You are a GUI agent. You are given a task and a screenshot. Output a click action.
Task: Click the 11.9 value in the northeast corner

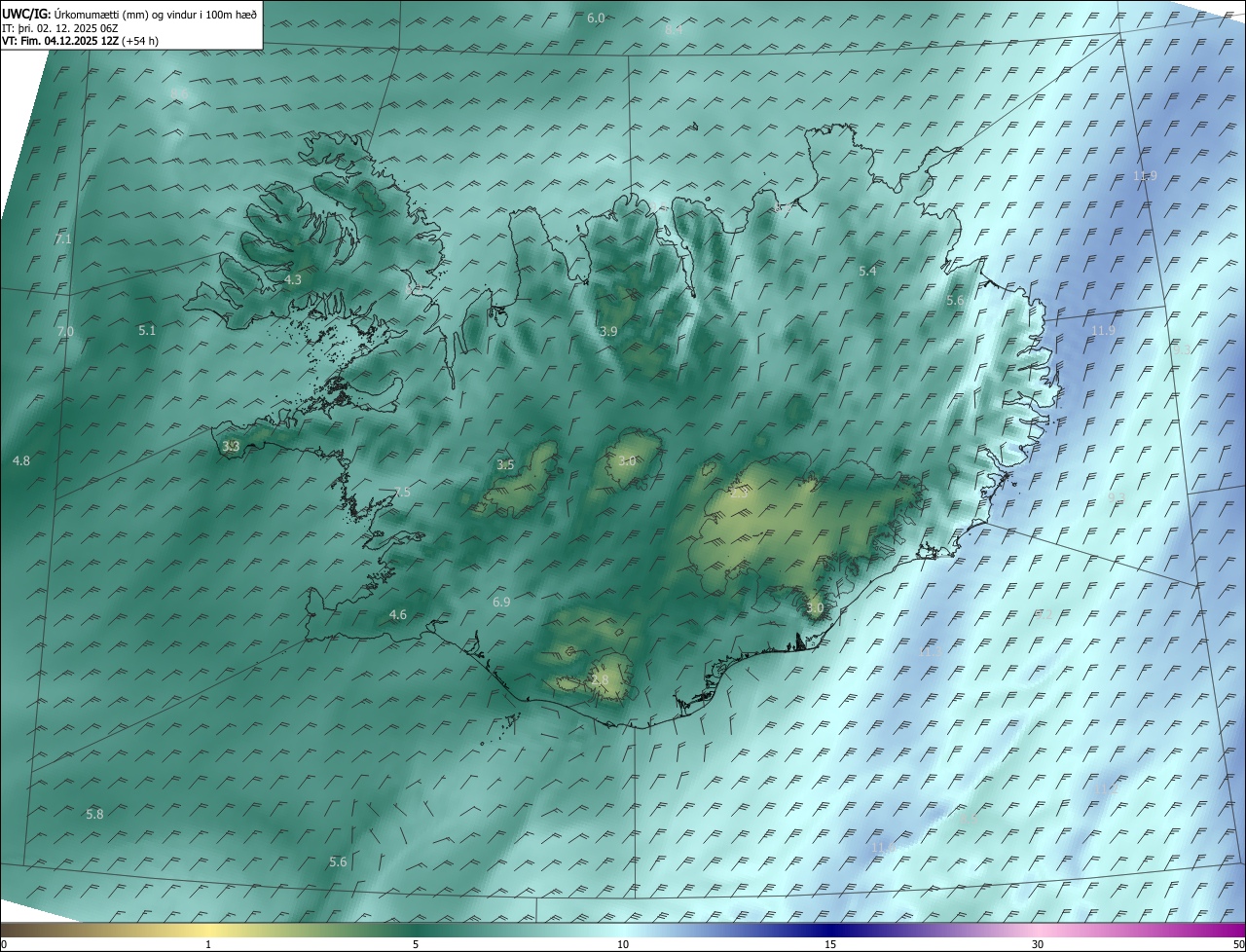coord(1145,176)
